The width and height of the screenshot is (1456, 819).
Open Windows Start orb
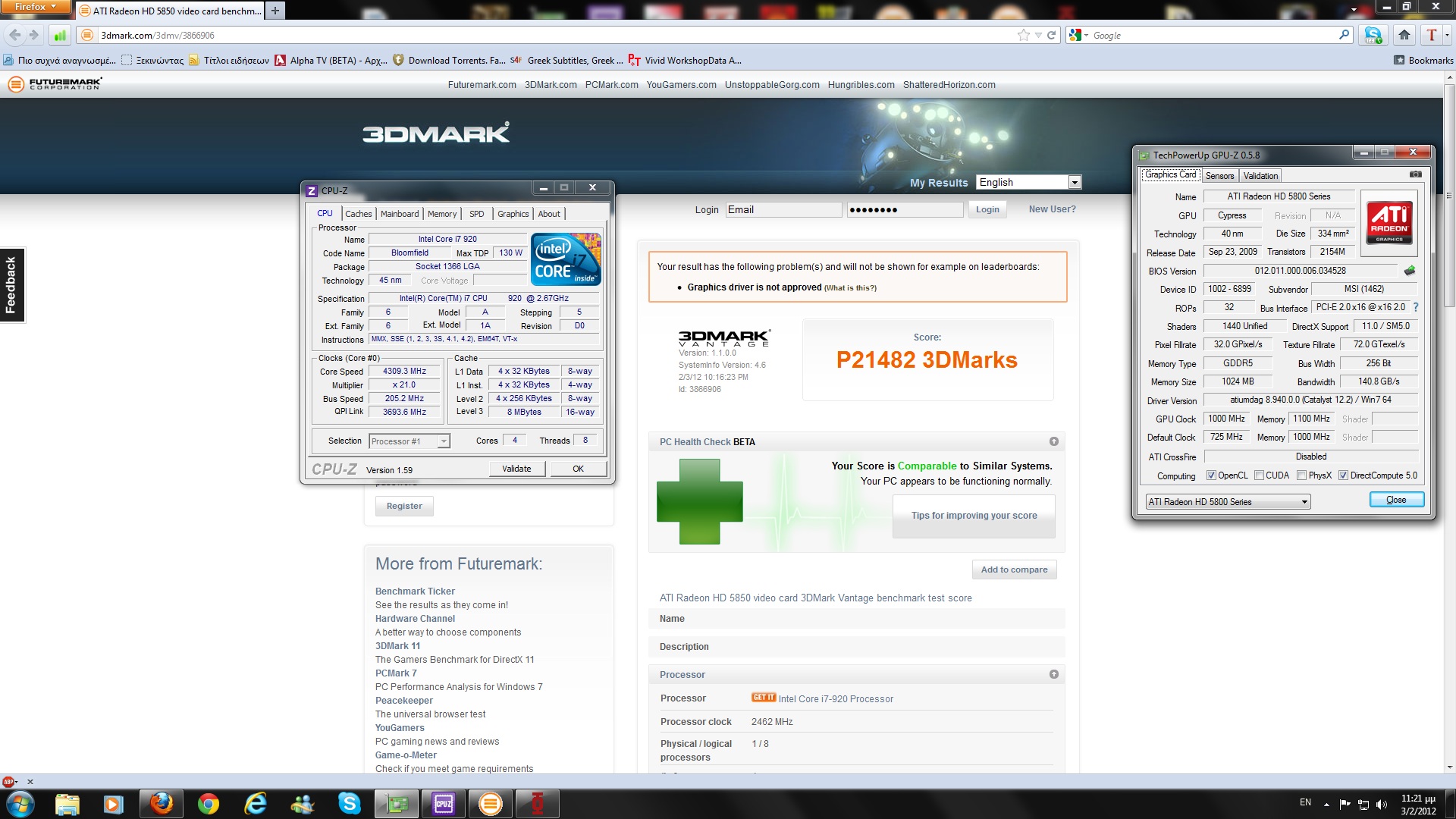pyautogui.click(x=20, y=804)
